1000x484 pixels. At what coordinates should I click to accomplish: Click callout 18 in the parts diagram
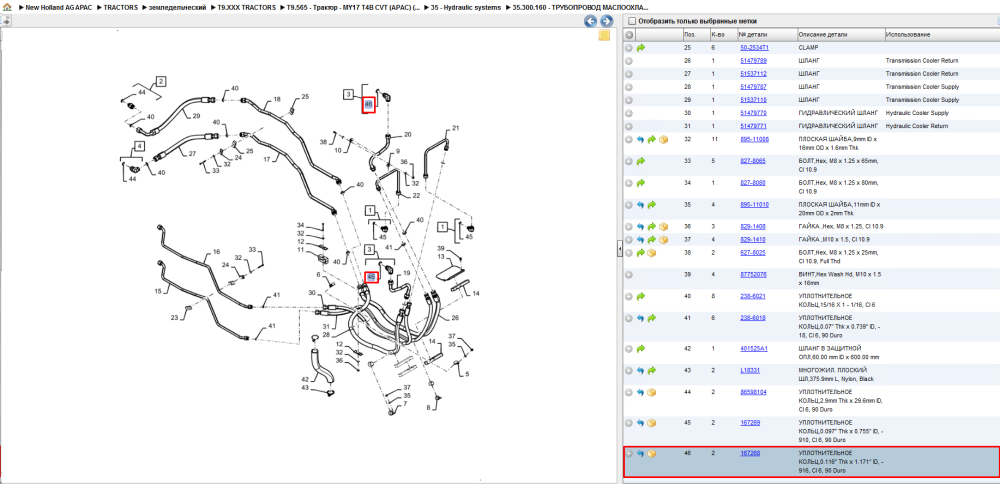click(x=277, y=99)
